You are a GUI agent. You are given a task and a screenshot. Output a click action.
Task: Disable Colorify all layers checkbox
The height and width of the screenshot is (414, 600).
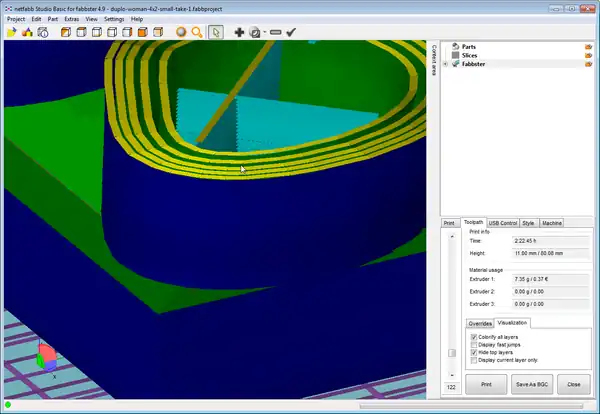pyautogui.click(x=473, y=338)
